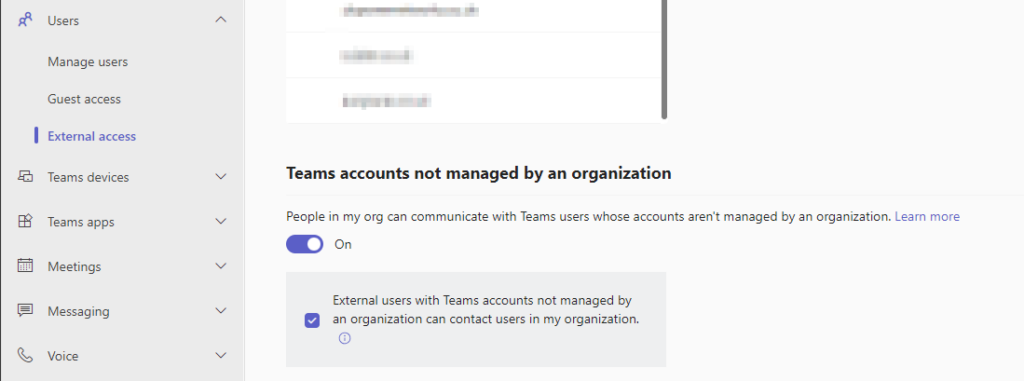Click the info icon below checkbox text
1024x381 pixels.
(345, 339)
